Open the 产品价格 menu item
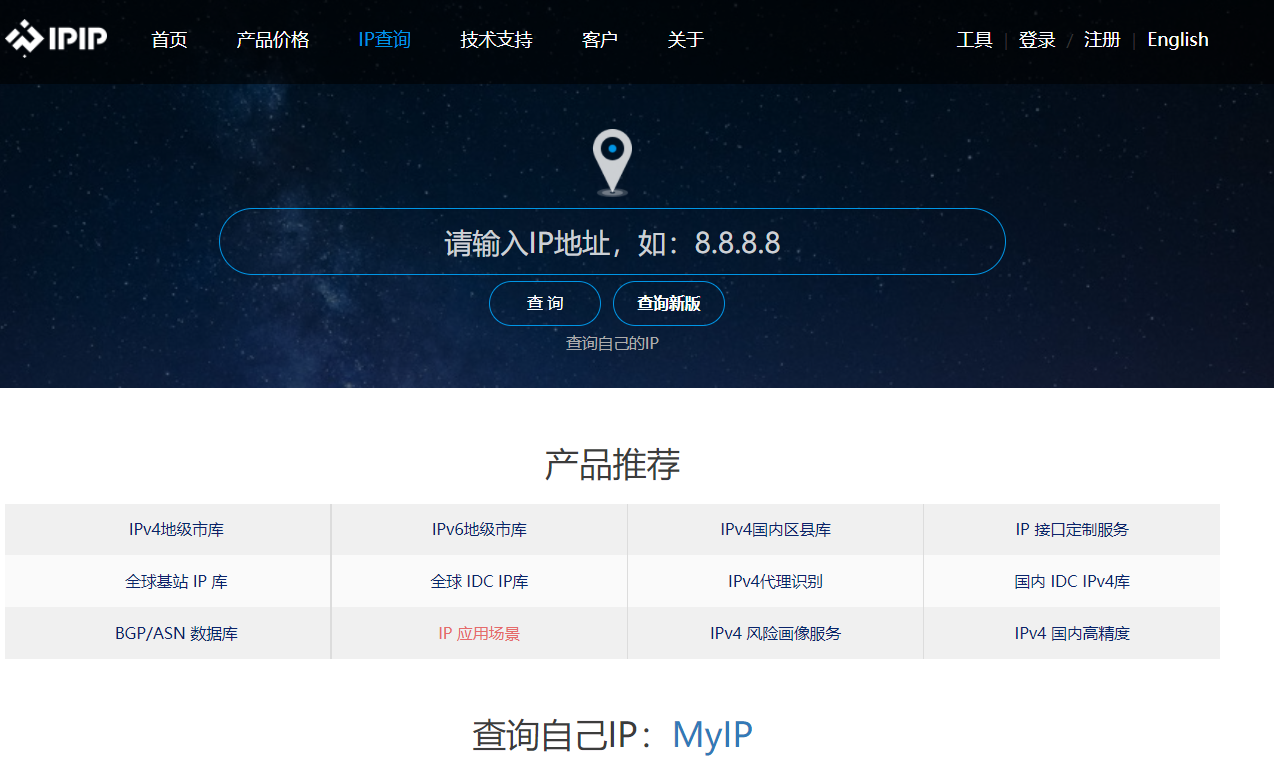 273,39
